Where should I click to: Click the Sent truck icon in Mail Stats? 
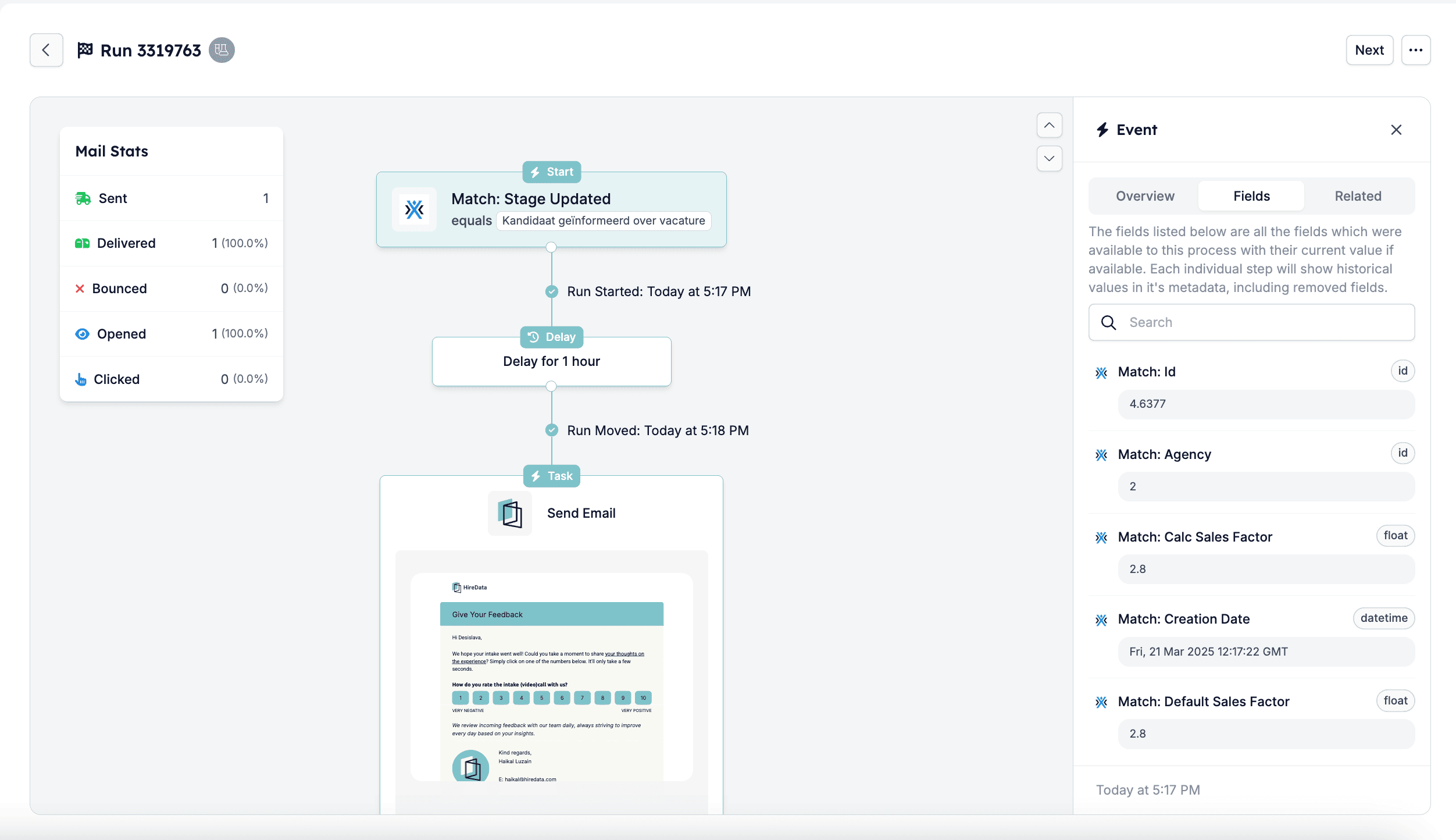(x=83, y=198)
